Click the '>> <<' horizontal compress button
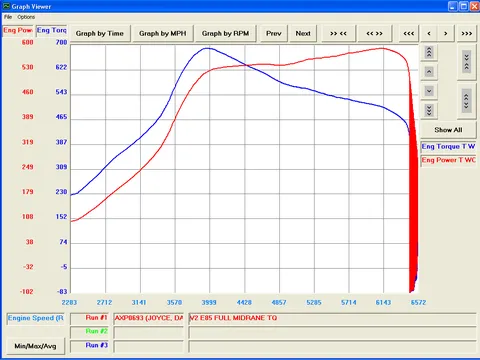The height and width of the screenshot is (360, 480). point(338,33)
